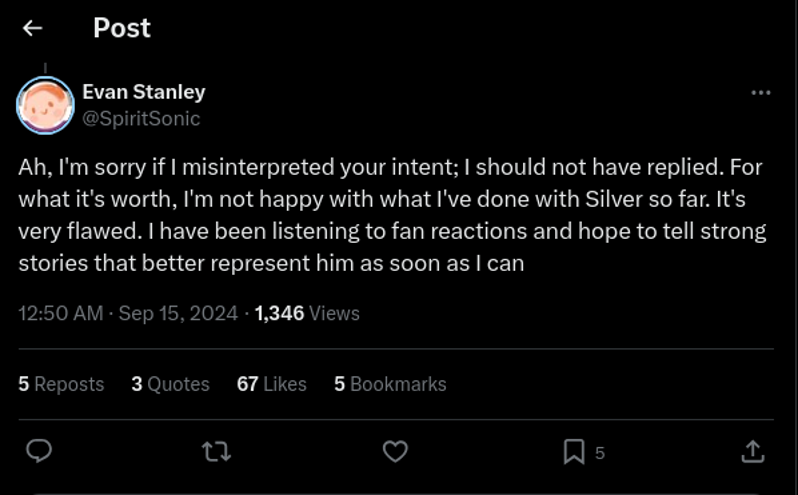The height and width of the screenshot is (495, 798).
Task: Open the @SpiritSonic handle link
Action: (x=141, y=119)
